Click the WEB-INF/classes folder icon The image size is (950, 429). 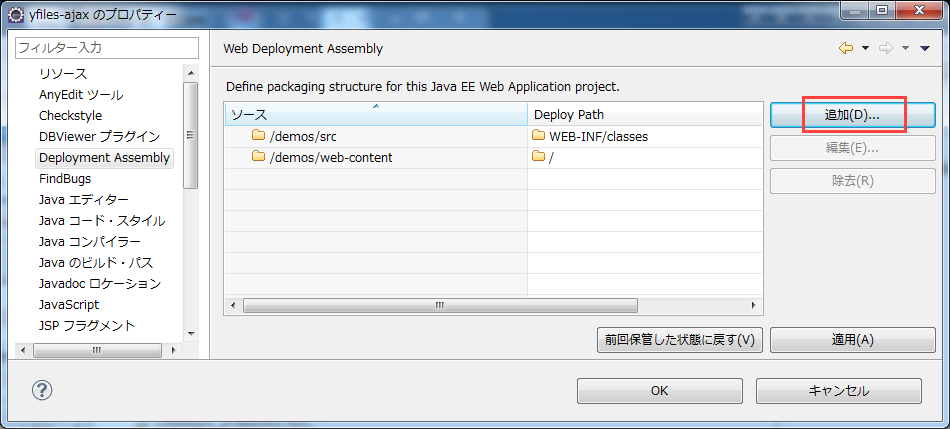pyautogui.click(x=539, y=136)
